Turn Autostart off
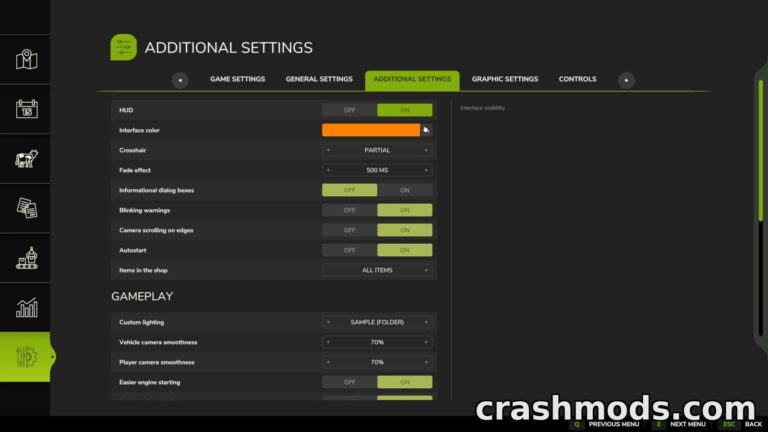 tap(349, 250)
